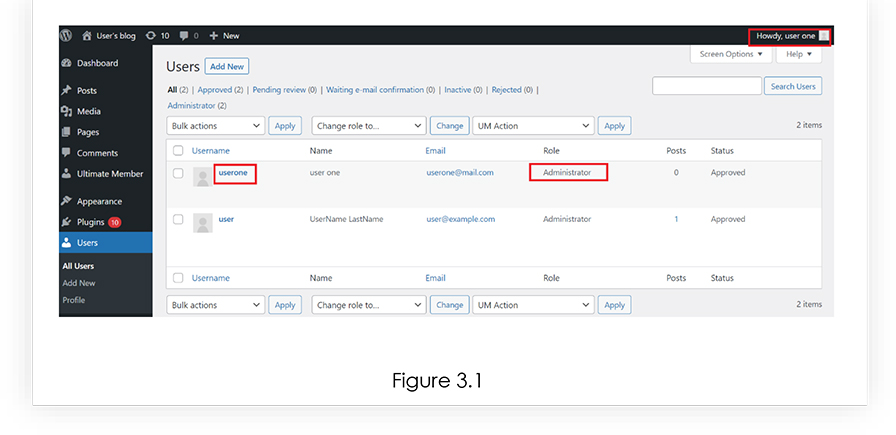Check the box for user@example.com row
This screenshot has height=435, width=896.
pyautogui.click(x=178, y=219)
